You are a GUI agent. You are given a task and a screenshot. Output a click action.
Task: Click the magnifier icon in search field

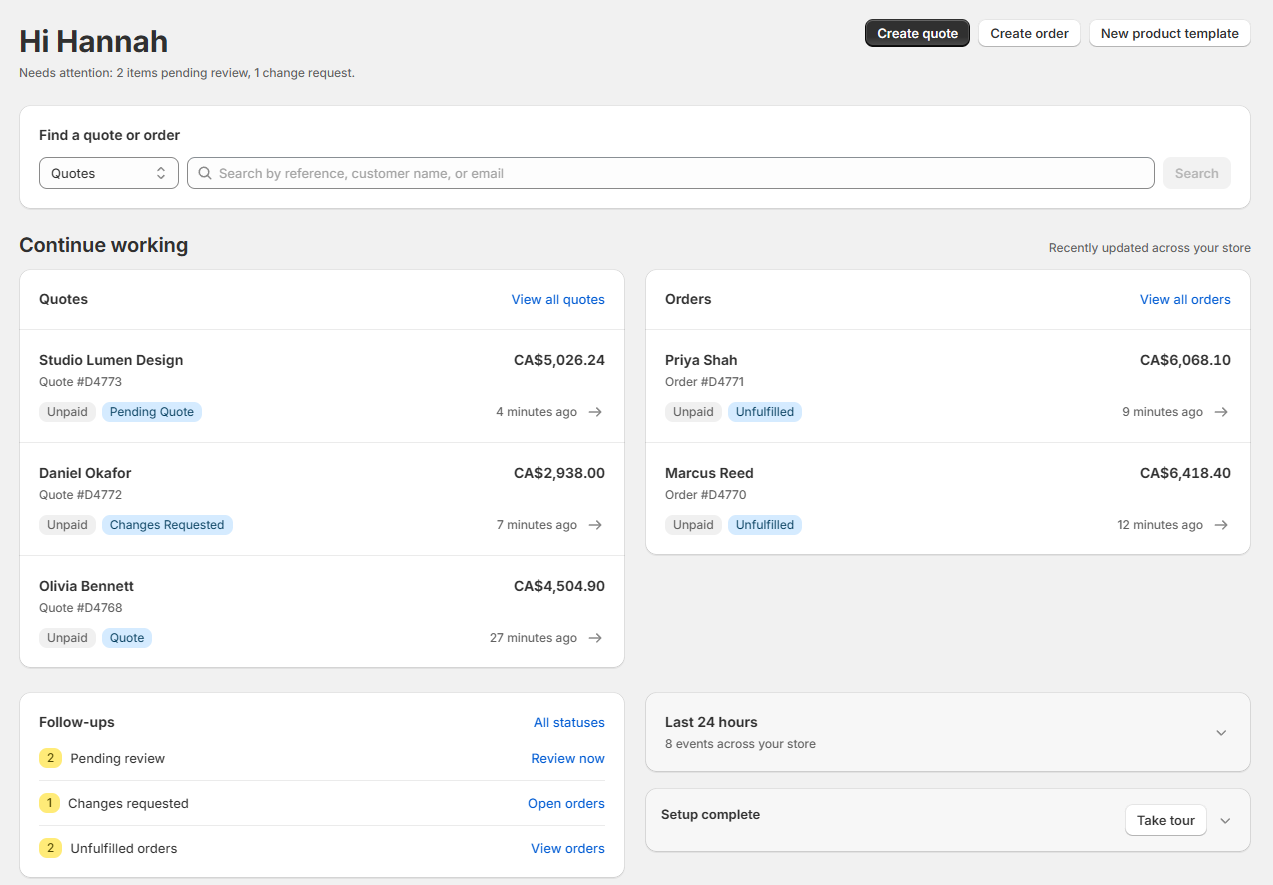pos(205,173)
